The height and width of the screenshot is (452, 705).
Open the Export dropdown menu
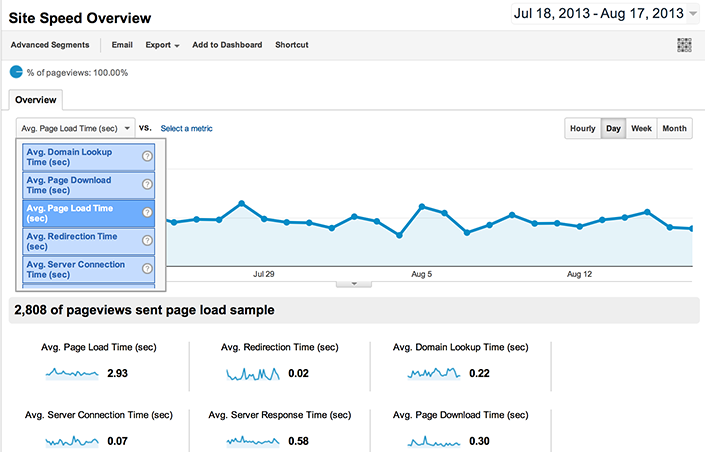[x=162, y=45]
